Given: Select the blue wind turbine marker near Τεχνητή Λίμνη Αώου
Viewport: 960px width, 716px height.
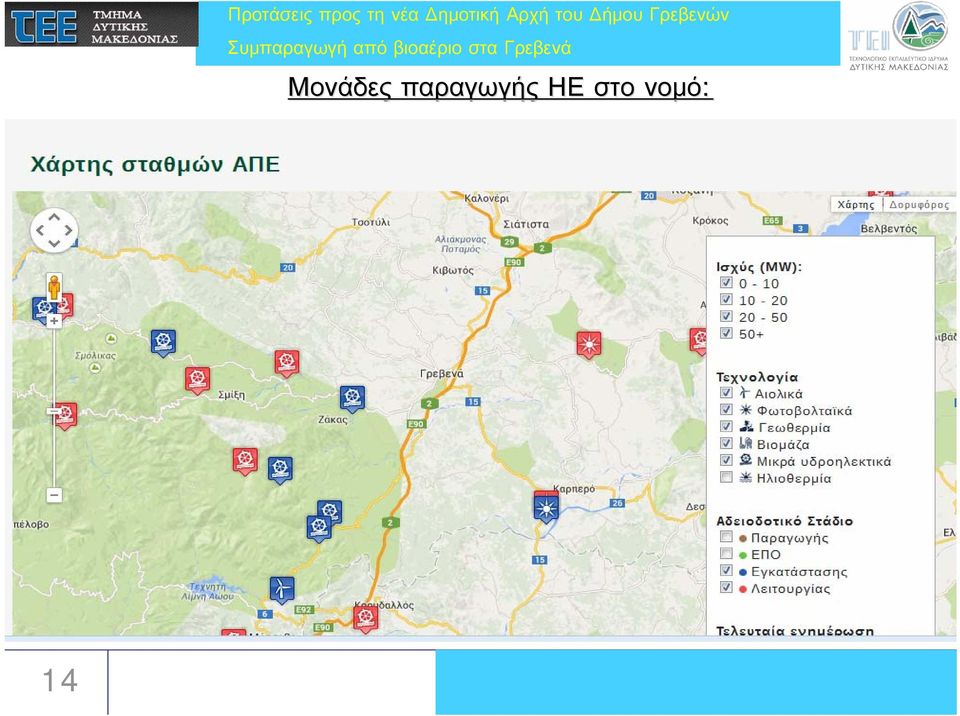Looking at the screenshot, I should pos(282,589).
